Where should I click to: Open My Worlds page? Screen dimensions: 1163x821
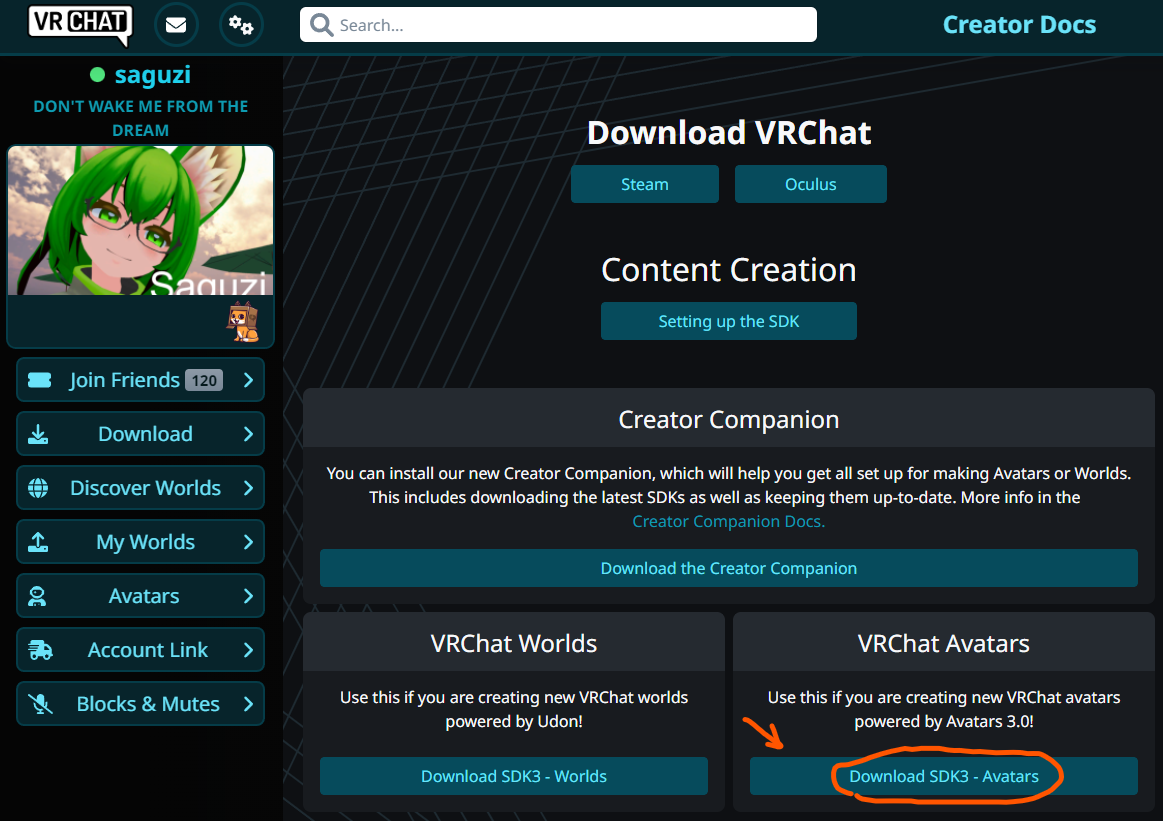coord(140,542)
